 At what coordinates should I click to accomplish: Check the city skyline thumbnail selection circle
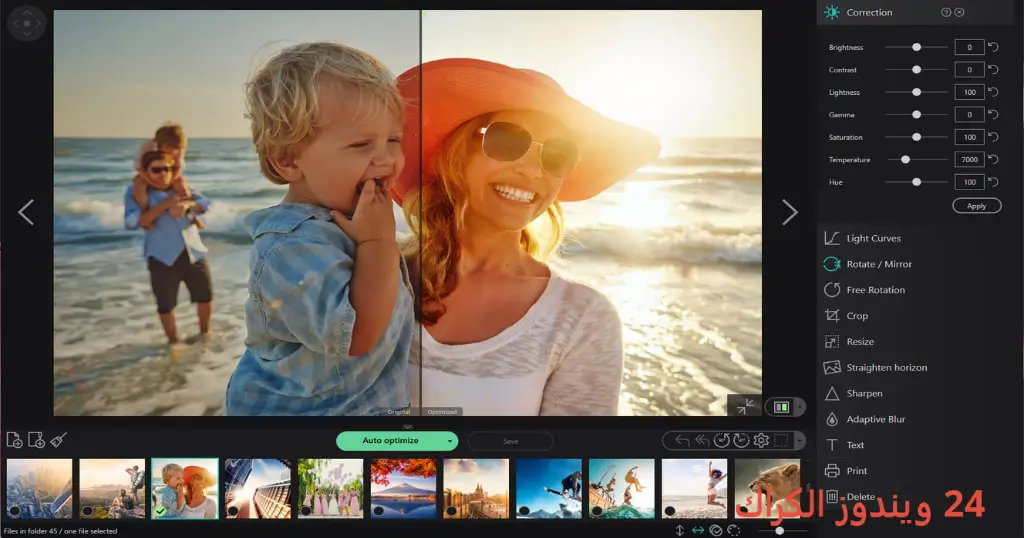pyautogui.click(x=451, y=511)
